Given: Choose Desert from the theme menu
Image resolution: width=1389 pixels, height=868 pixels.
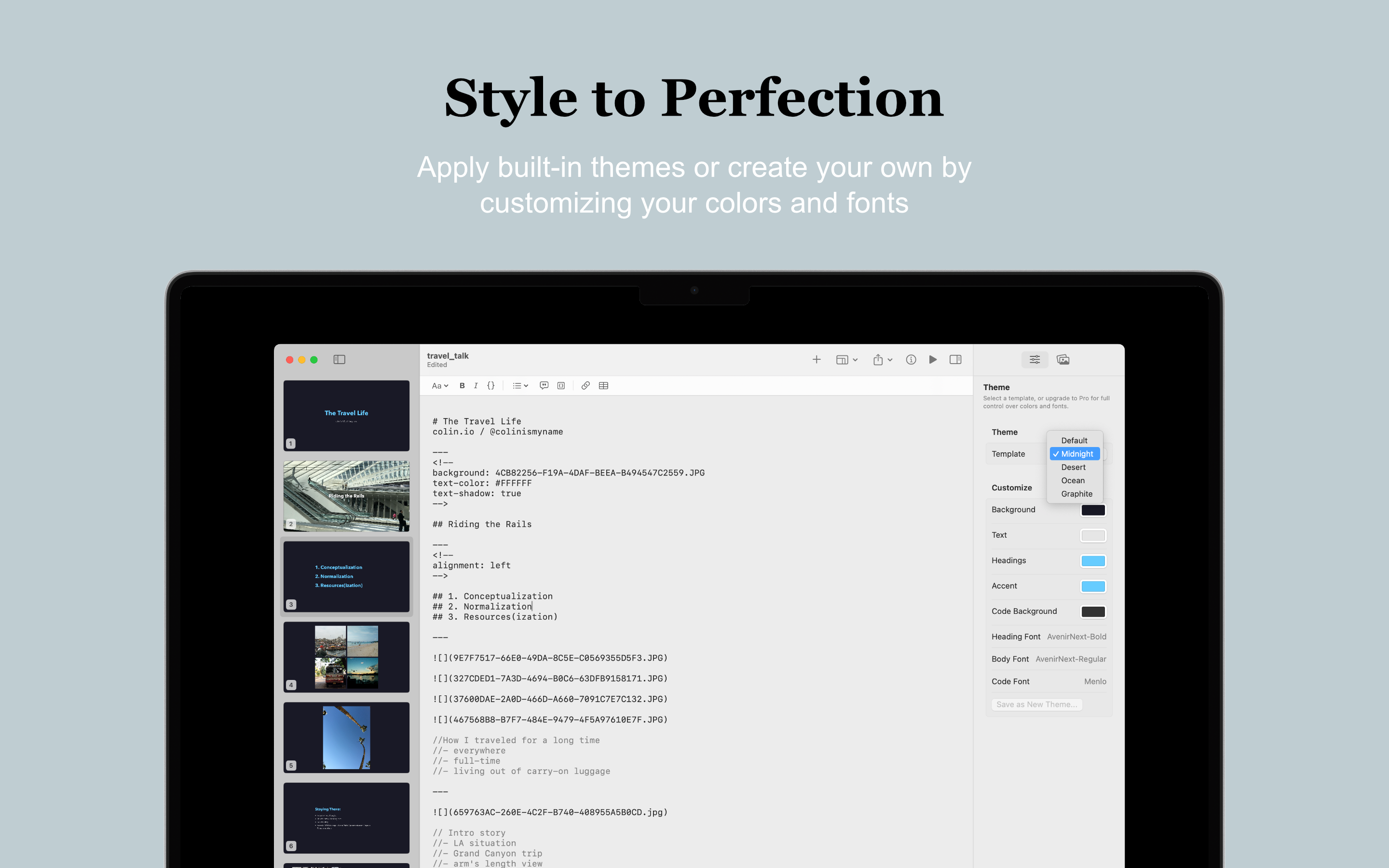Looking at the screenshot, I should coord(1073,467).
